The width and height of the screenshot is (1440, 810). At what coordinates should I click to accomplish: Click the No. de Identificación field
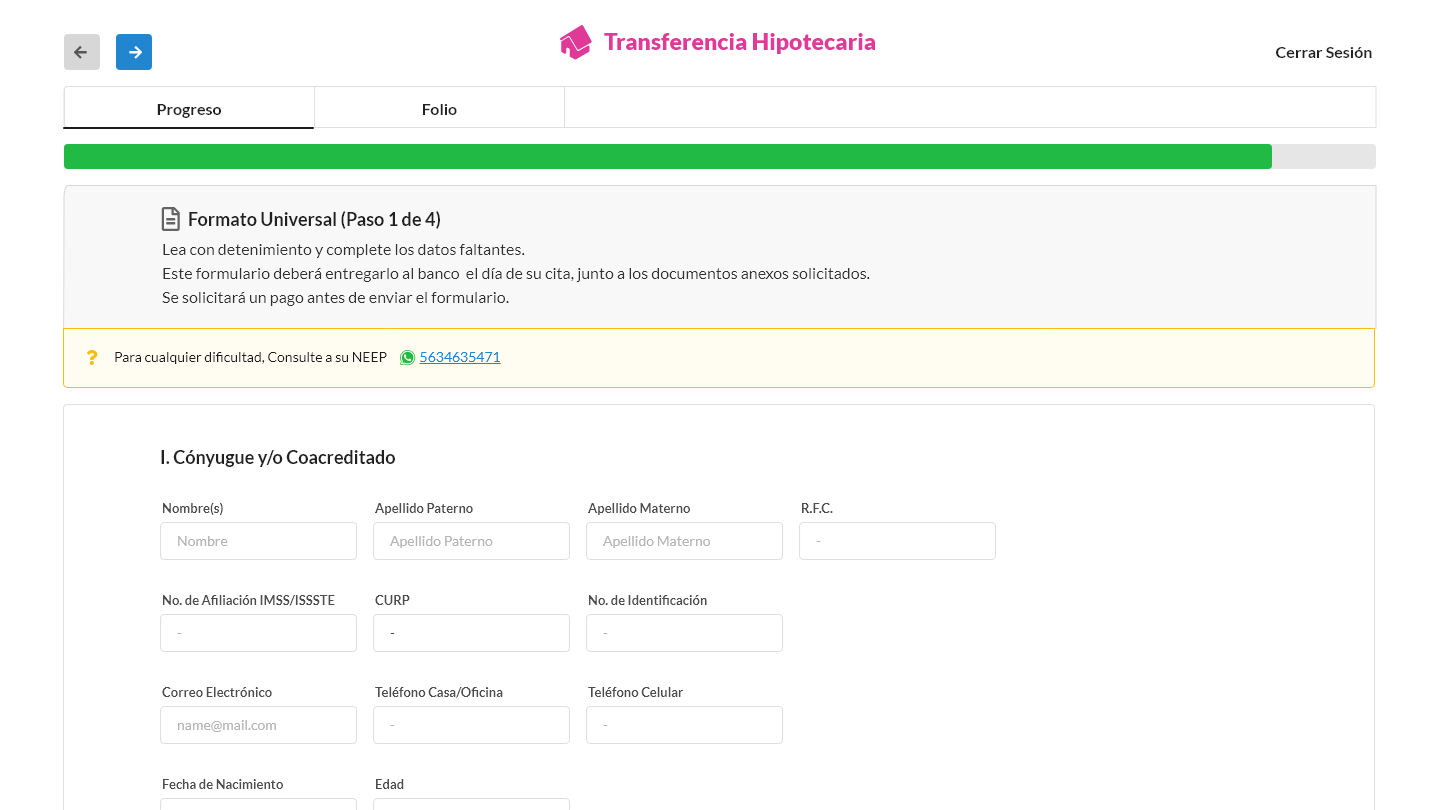point(684,633)
